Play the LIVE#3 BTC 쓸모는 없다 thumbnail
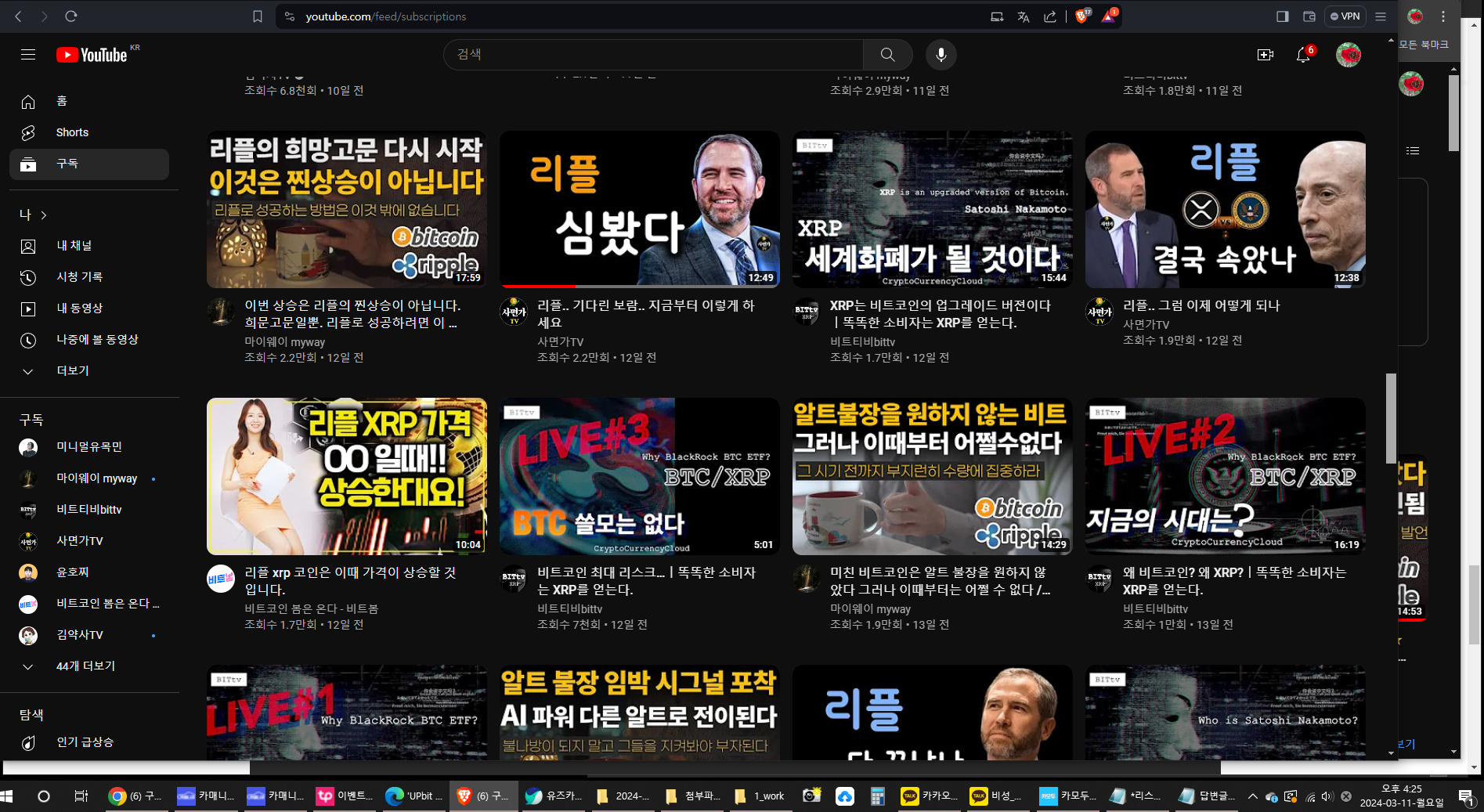This screenshot has height=812, width=1484. click(x=640, y=476)
